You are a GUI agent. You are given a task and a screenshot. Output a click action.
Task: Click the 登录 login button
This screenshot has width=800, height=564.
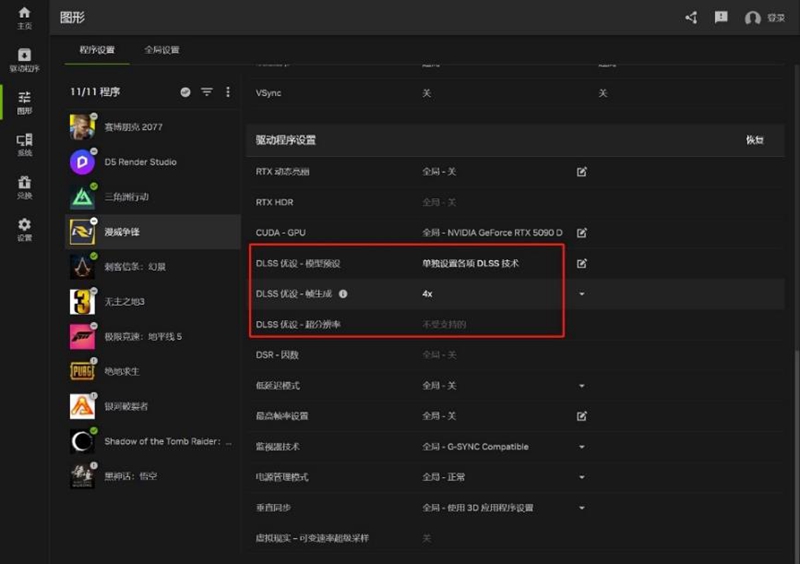click(x=766, y=18)
